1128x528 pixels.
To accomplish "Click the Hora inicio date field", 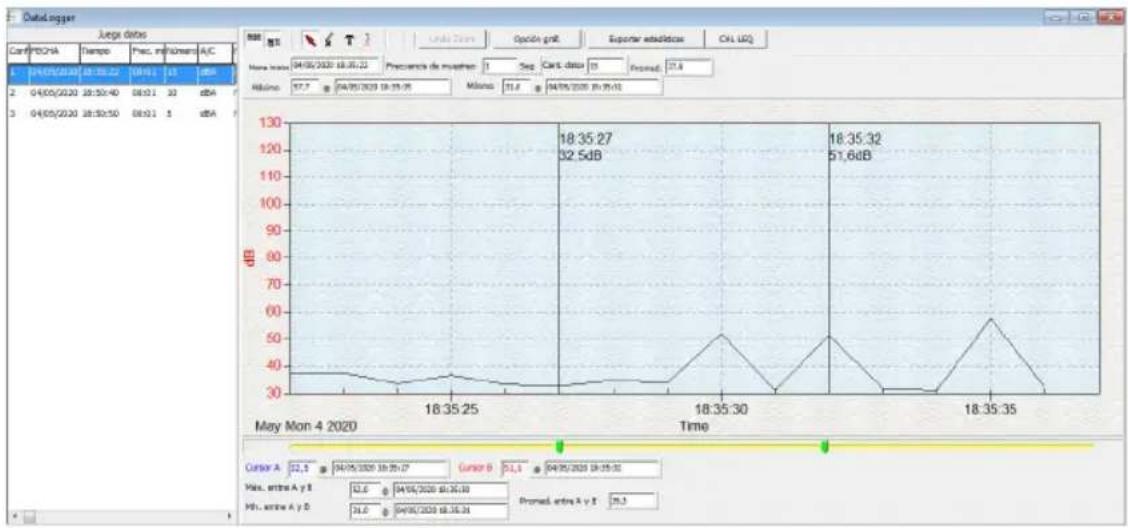I will [x=337, y=67].
